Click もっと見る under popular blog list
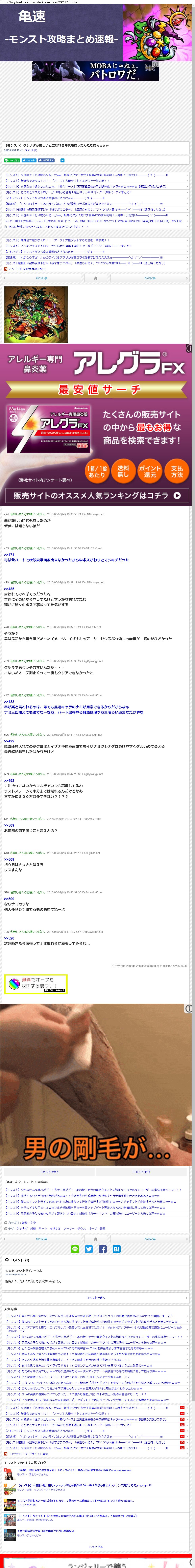This screenshot has height=1568, width=195. (x=96, y=1547)
